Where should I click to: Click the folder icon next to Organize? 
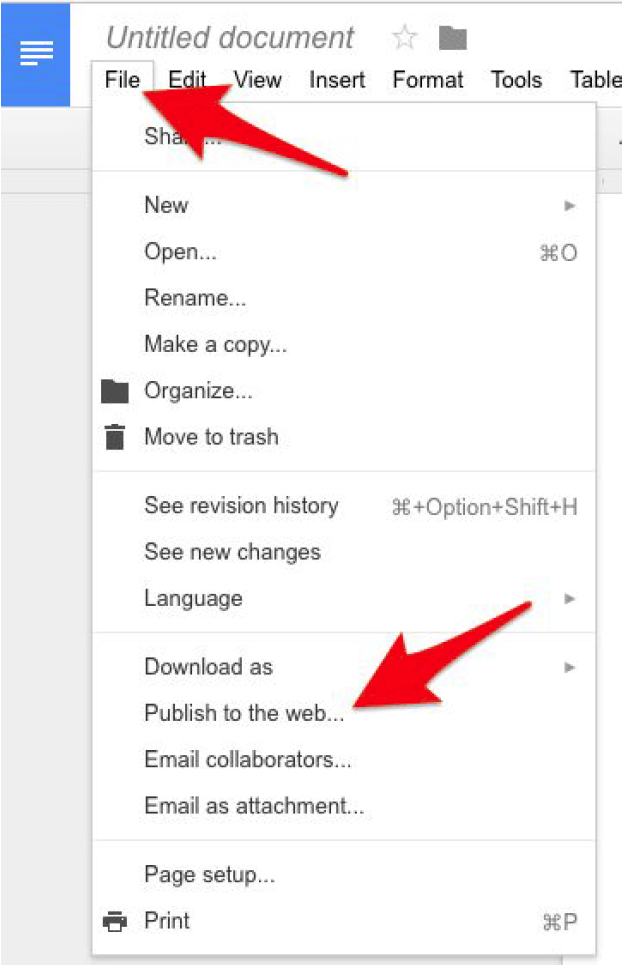click(x=116, y=391)
